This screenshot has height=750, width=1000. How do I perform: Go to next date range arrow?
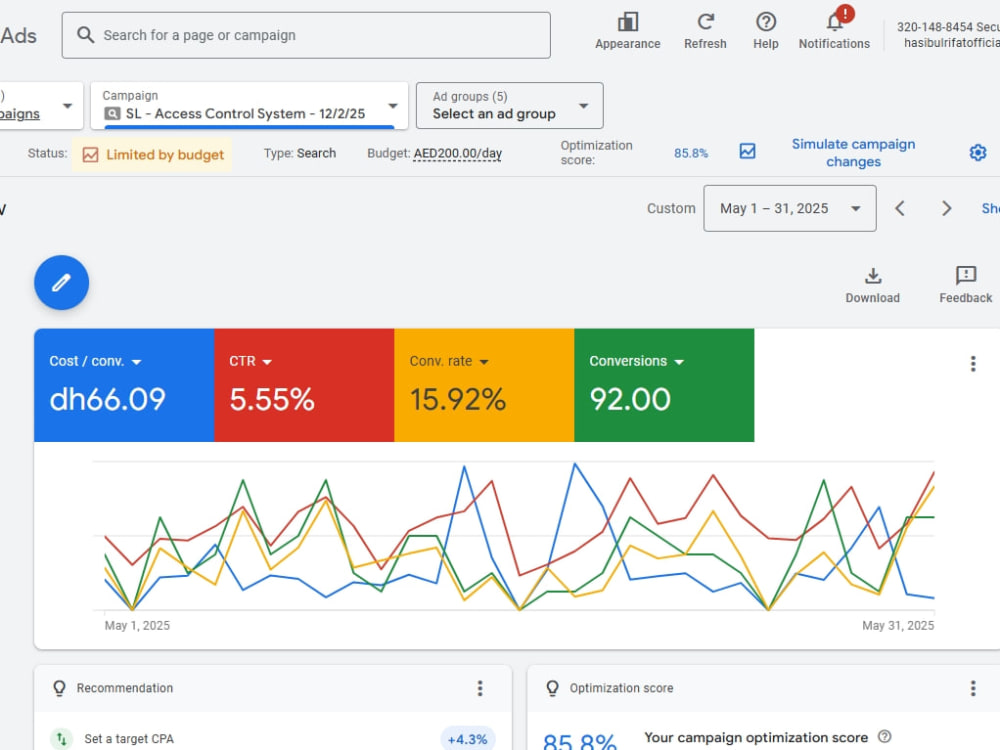946,209
